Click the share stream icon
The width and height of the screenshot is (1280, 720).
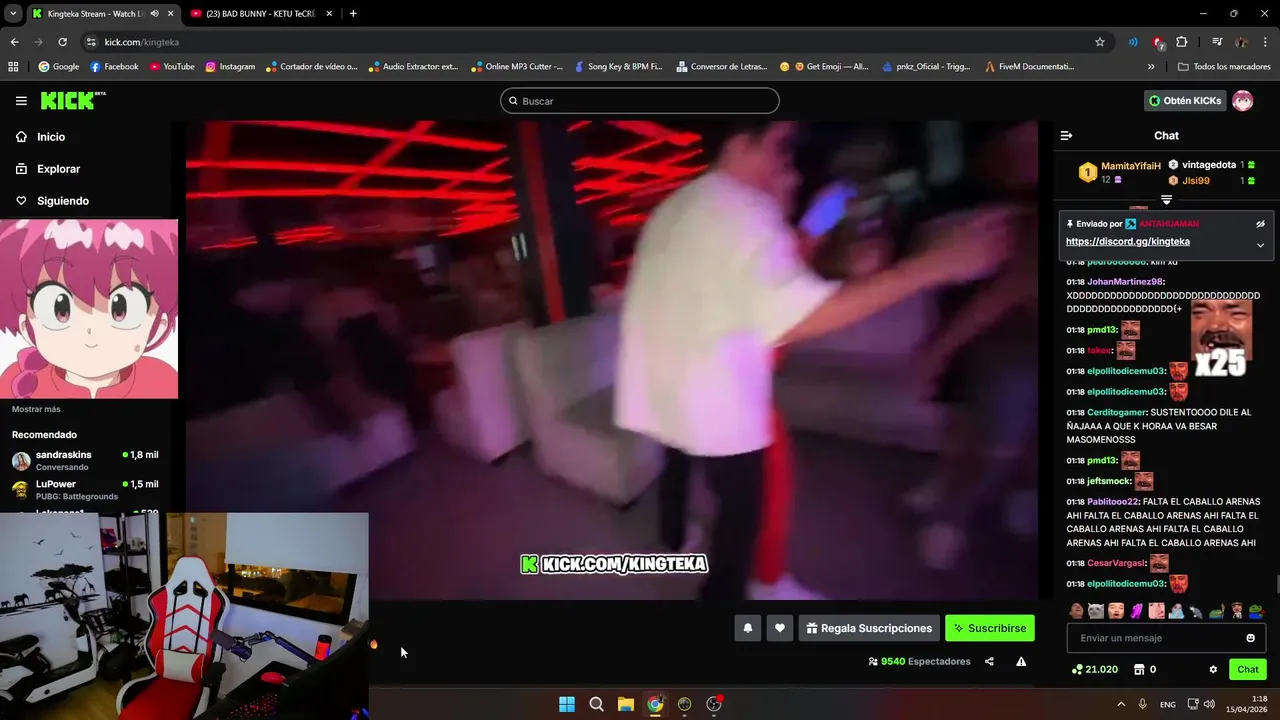click(989, 661)
